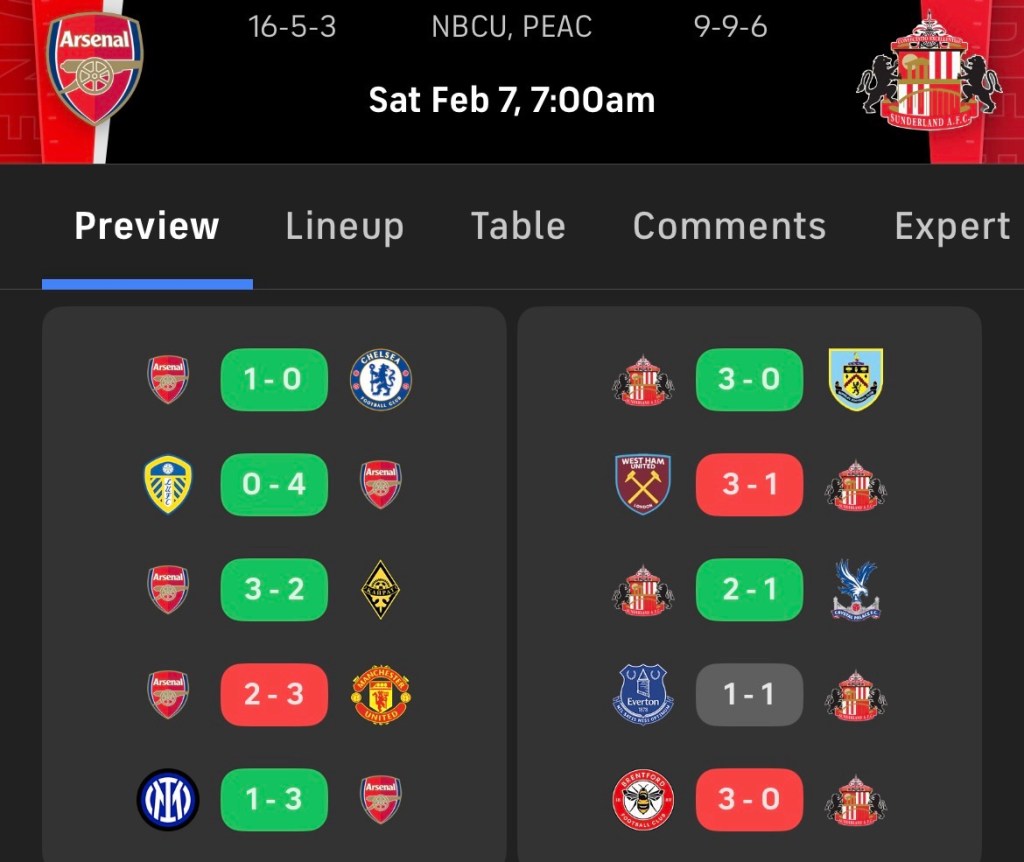Tap the Crystal Palace eagle logo
1024x862 pixels.
[x=856, y=589]
